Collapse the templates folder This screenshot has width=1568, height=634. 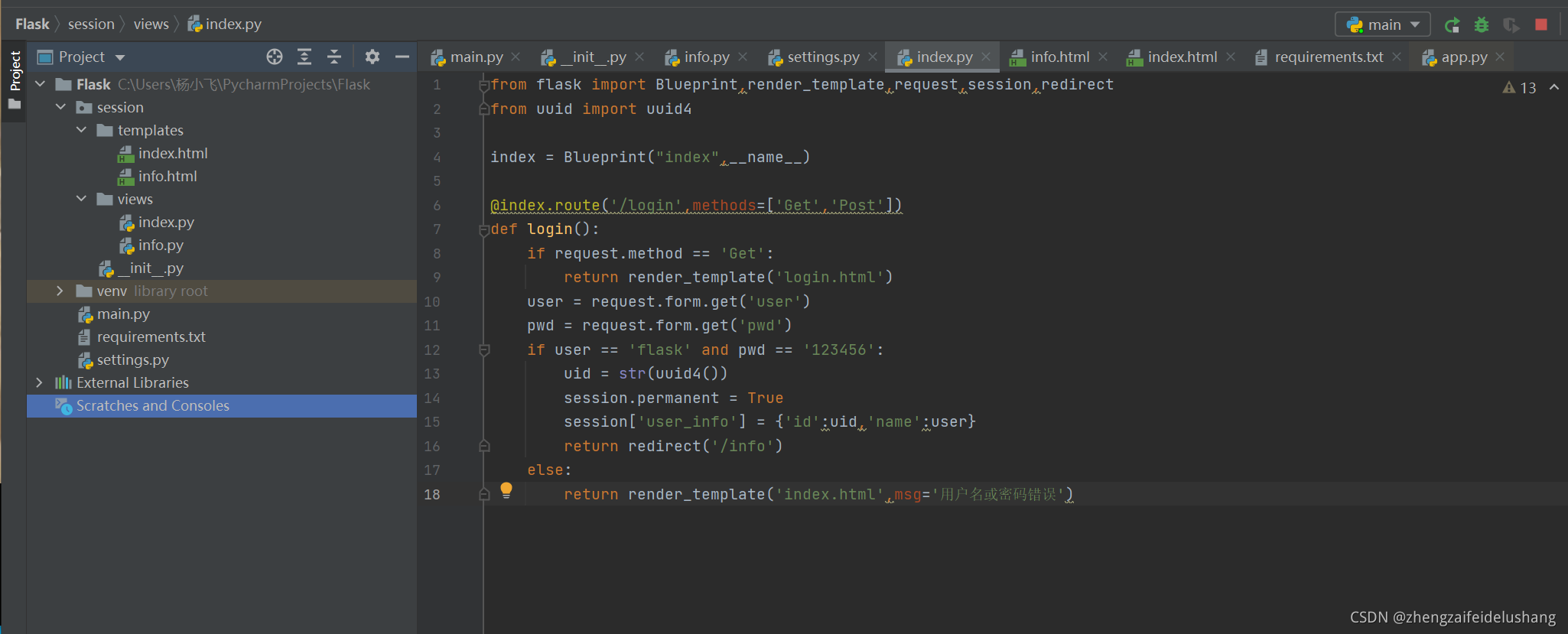click(x=81, y=130)
